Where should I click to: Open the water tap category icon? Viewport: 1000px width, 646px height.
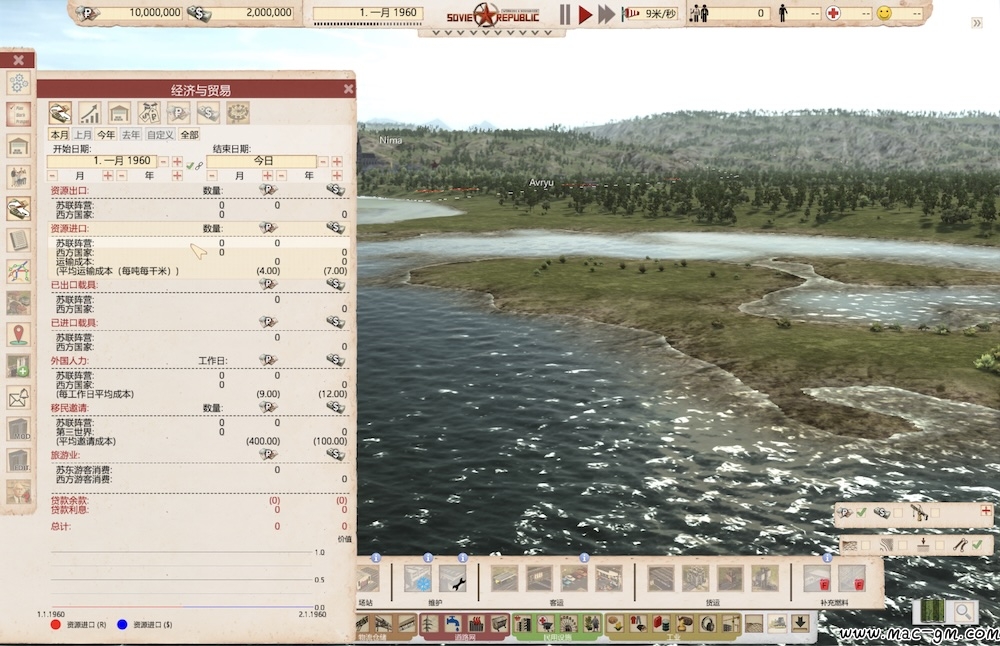[453, 624]
